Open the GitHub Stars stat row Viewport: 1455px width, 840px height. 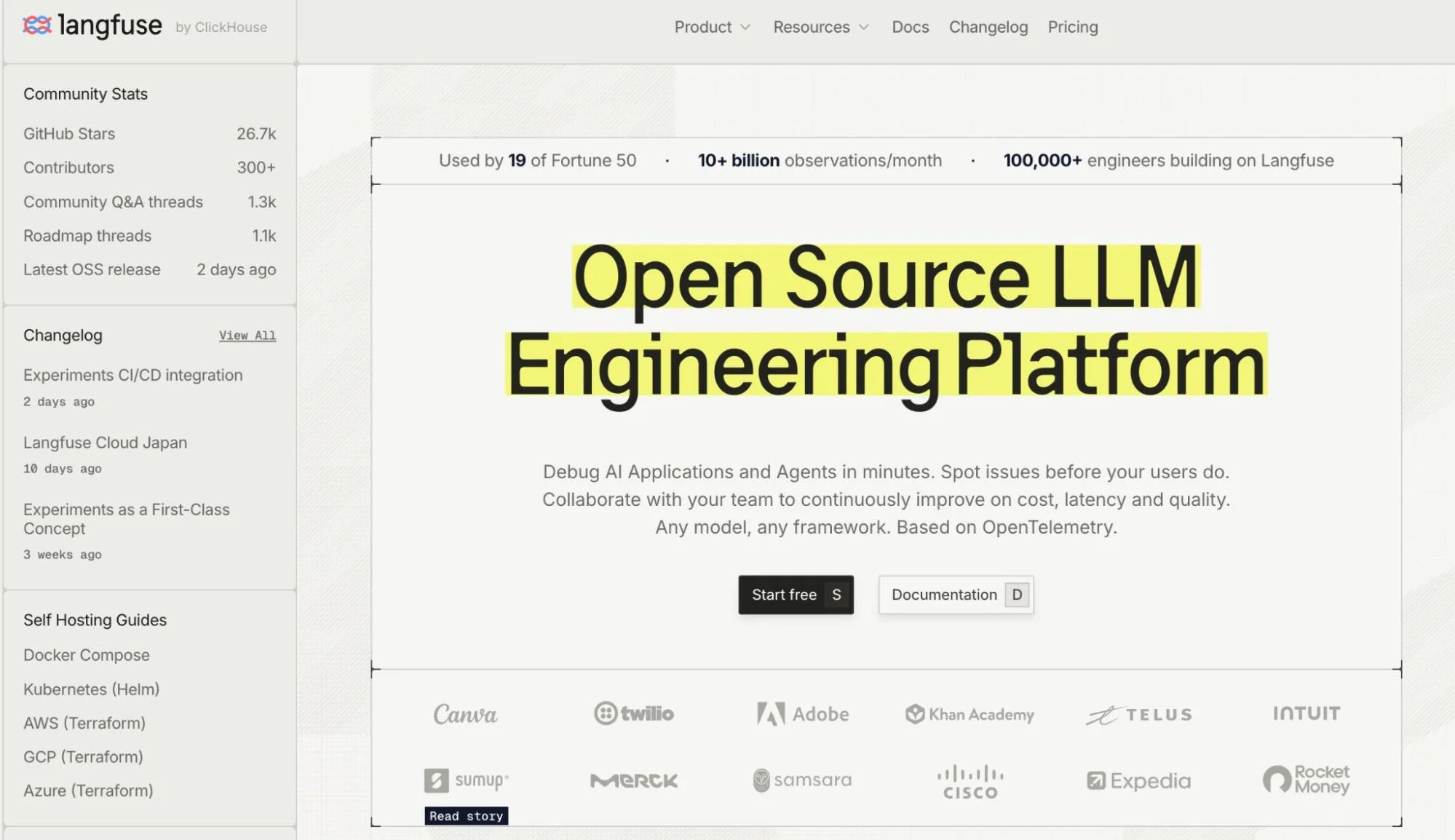point(149,134)
